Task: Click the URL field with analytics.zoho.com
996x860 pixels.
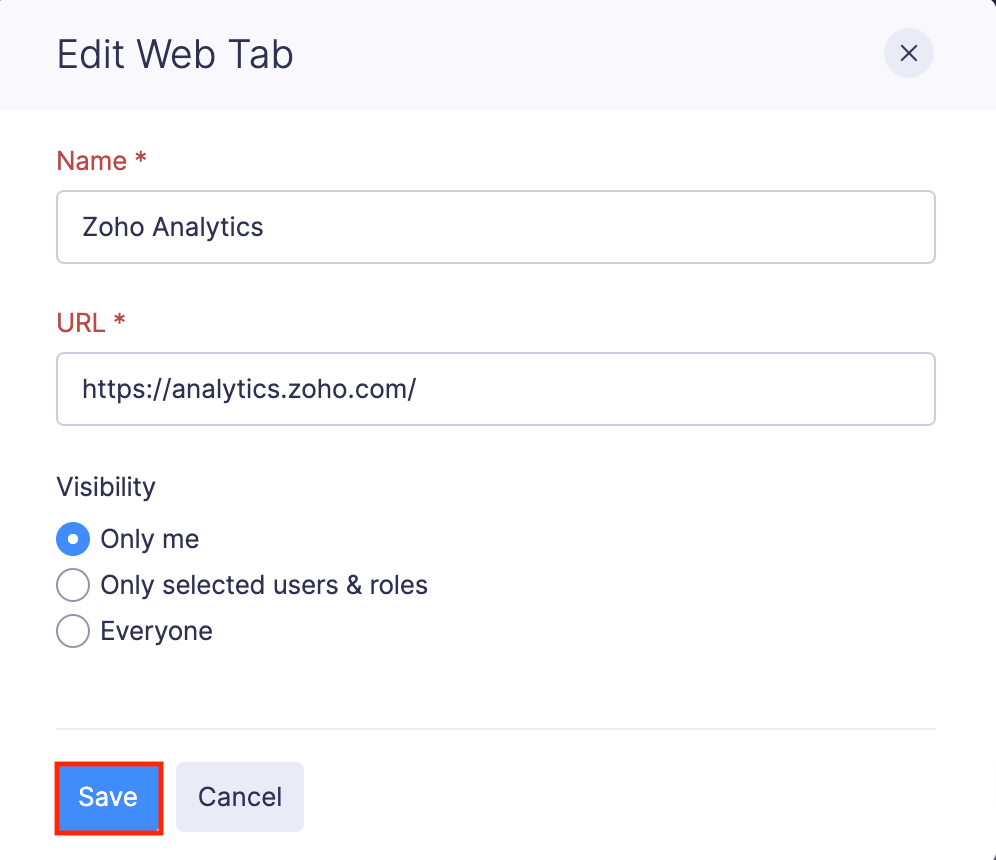Action: (496, 389)
